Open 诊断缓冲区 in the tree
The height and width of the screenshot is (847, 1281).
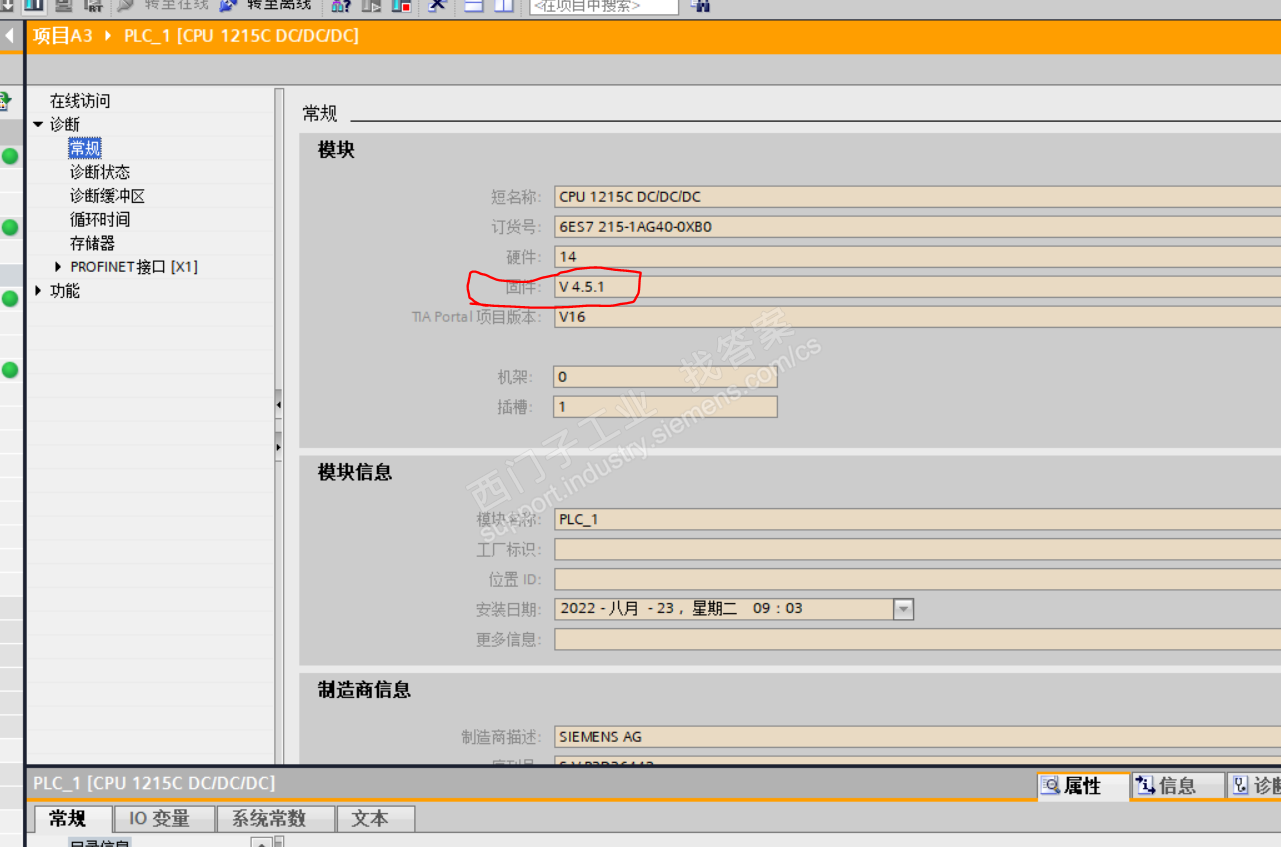[107, 196]
